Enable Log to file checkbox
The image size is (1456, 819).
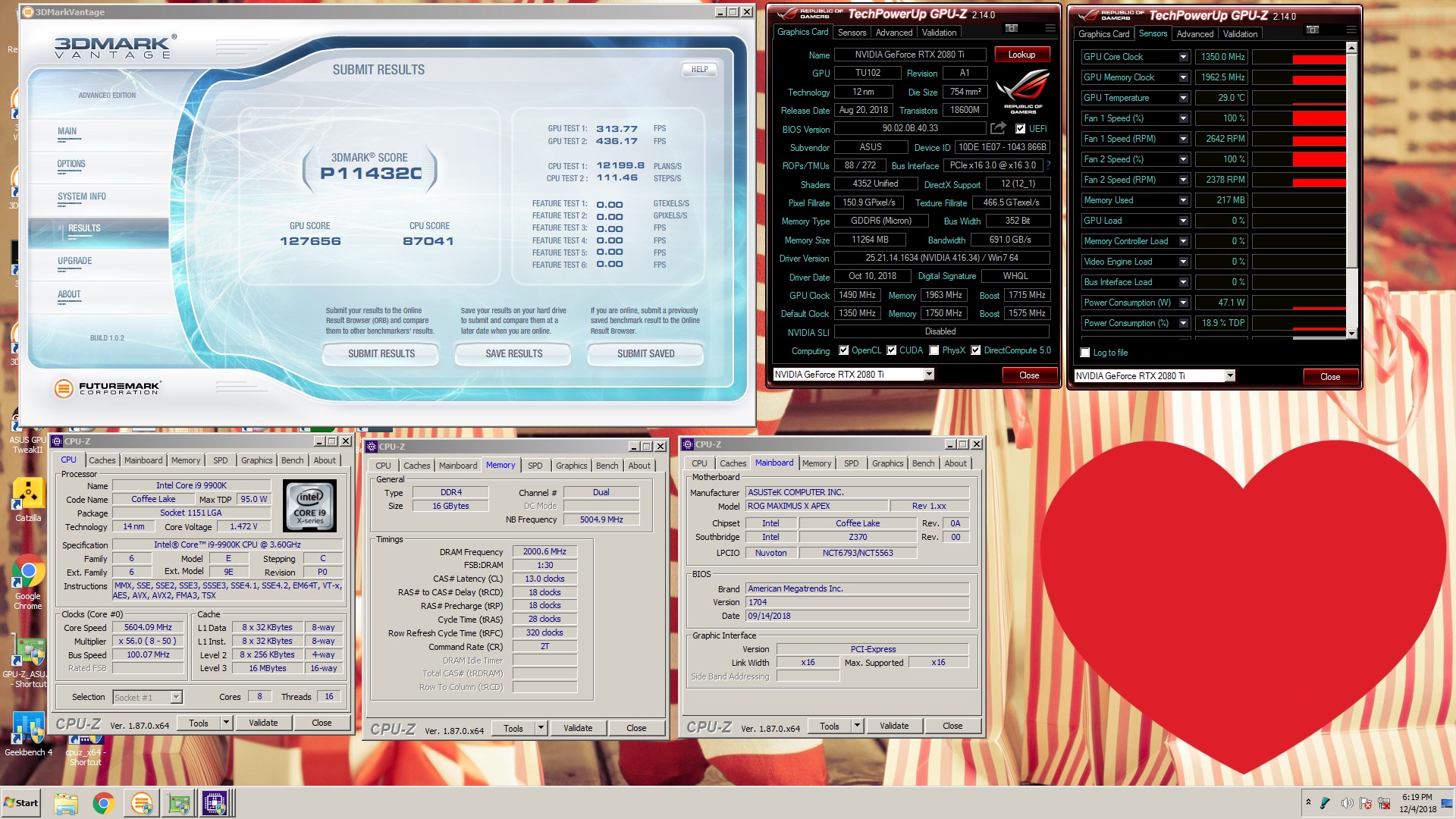click(x=1085, y=353)
